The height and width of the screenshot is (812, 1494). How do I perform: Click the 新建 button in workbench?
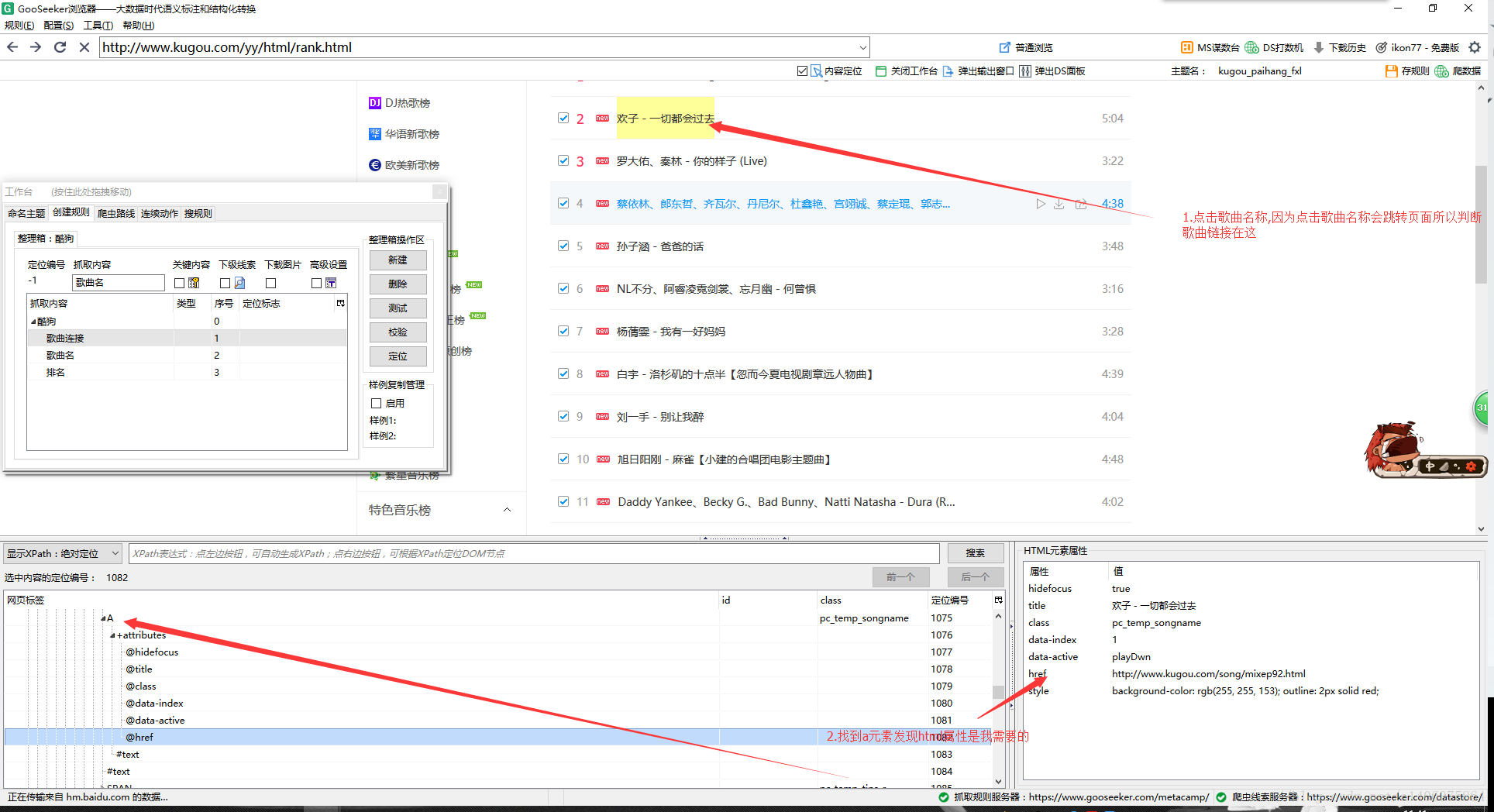coord(398,260)
